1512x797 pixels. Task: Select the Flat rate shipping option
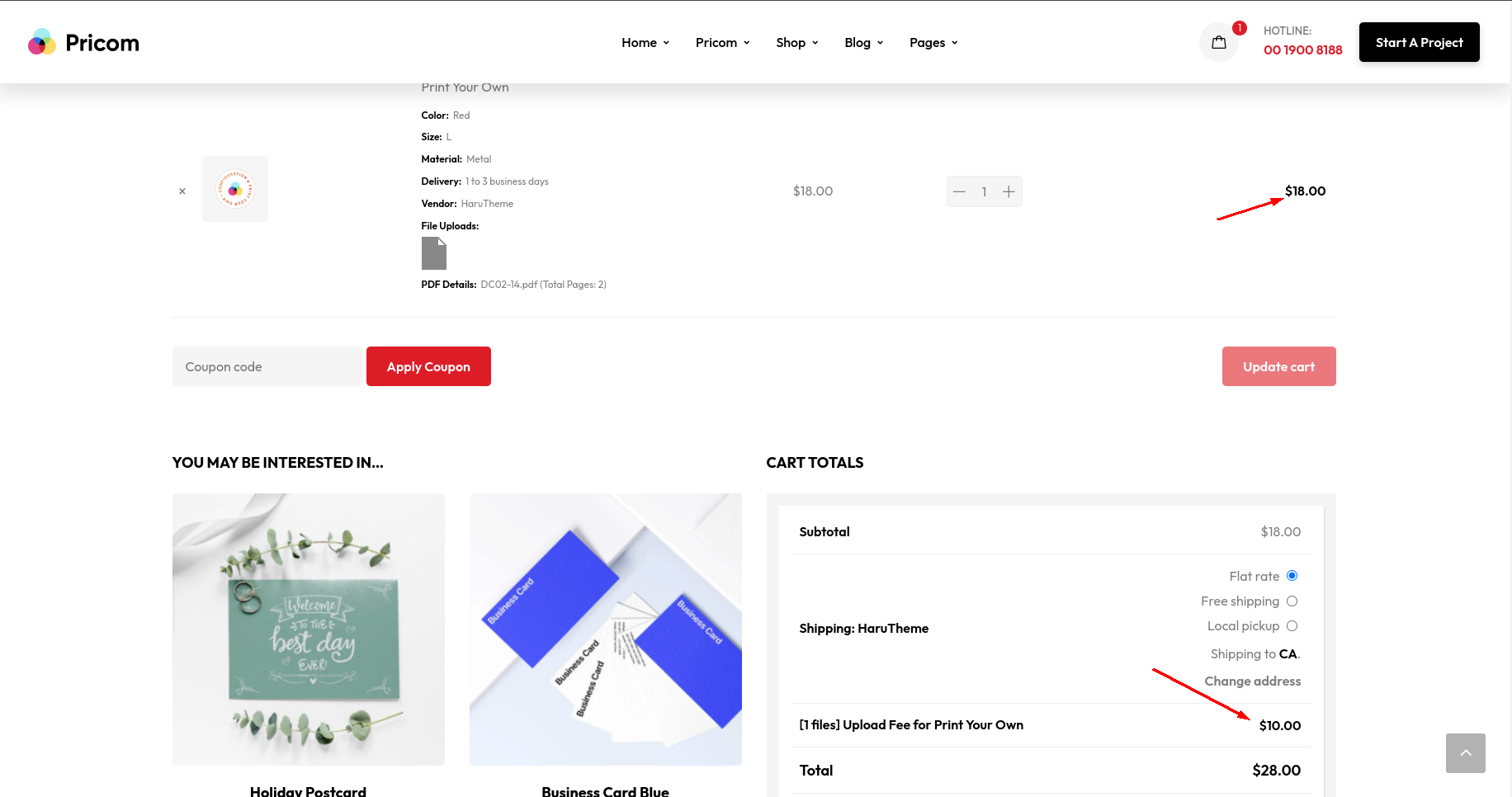[1292, 576]
